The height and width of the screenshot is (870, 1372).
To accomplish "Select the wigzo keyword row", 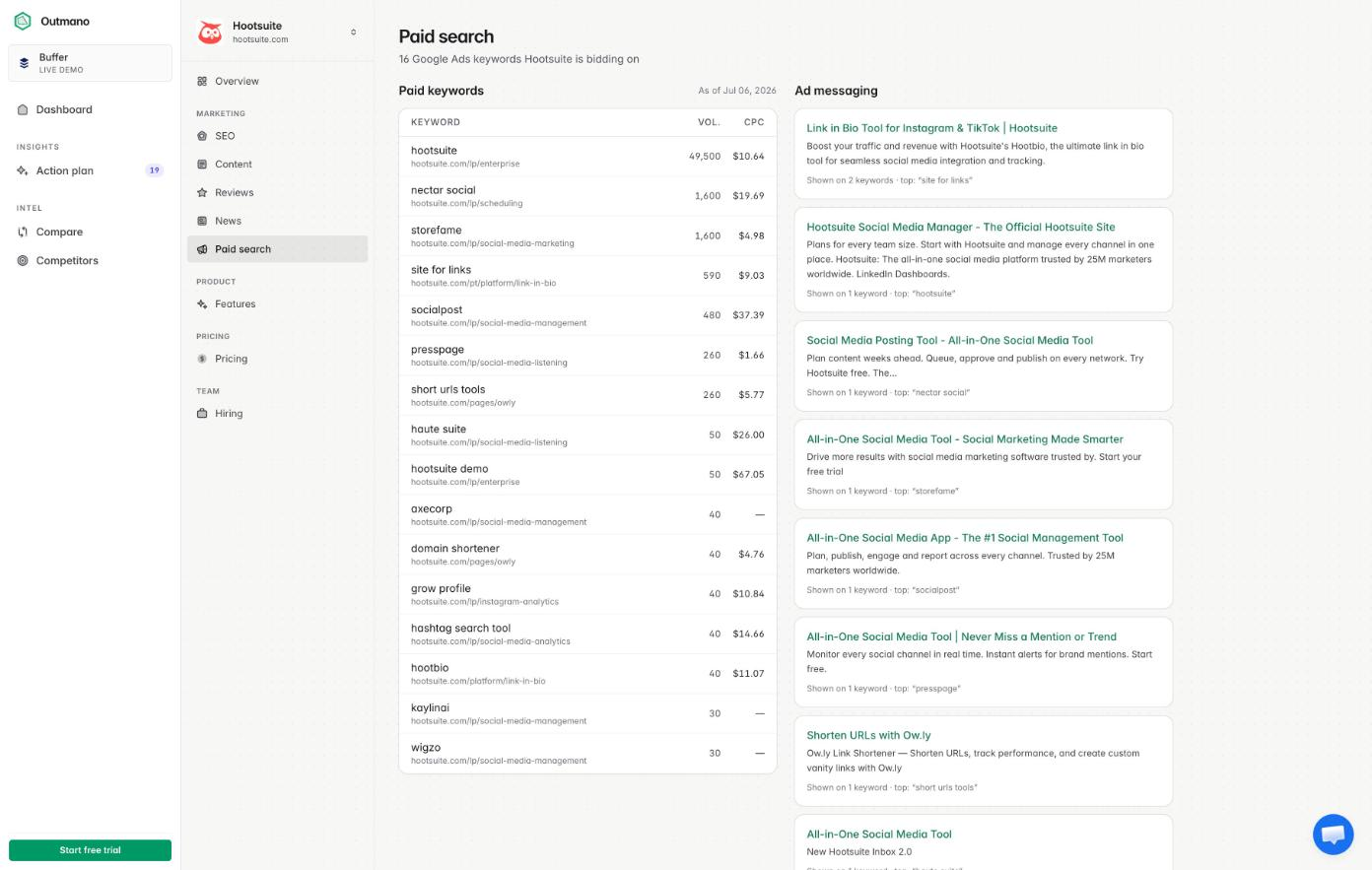I will [x=587, y=753].
